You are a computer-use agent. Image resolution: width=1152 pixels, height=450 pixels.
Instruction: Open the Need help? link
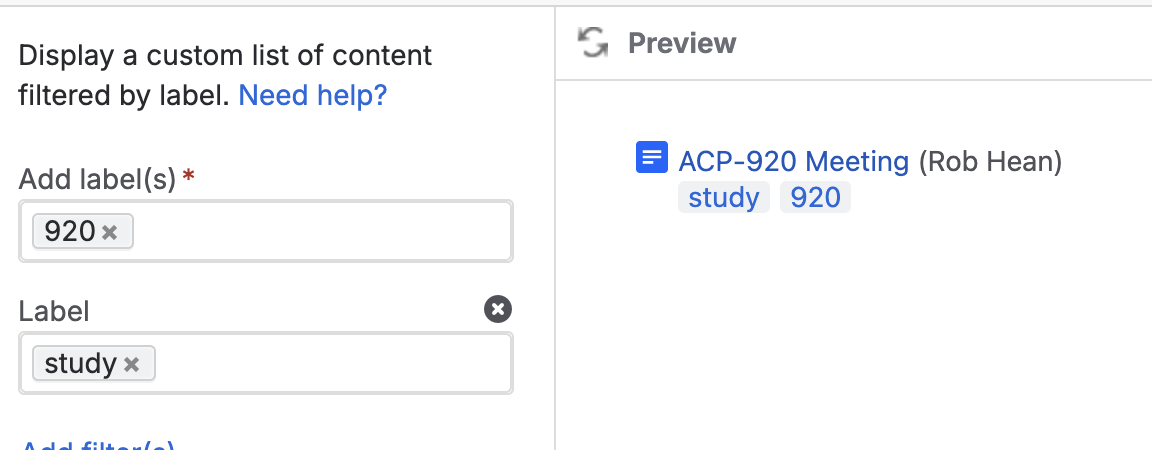(x=312, y=96)
